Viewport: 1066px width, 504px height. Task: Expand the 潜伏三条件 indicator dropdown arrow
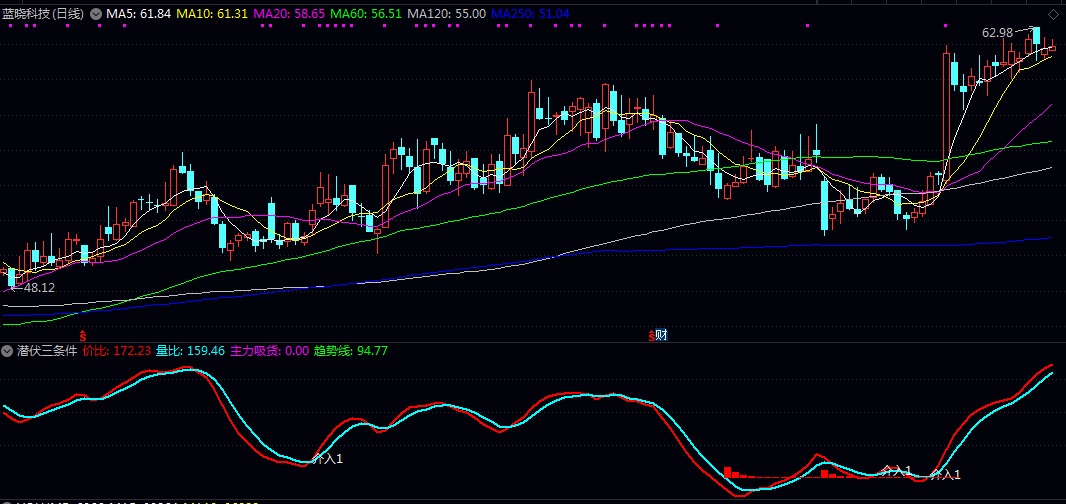(x=8, y=351)
